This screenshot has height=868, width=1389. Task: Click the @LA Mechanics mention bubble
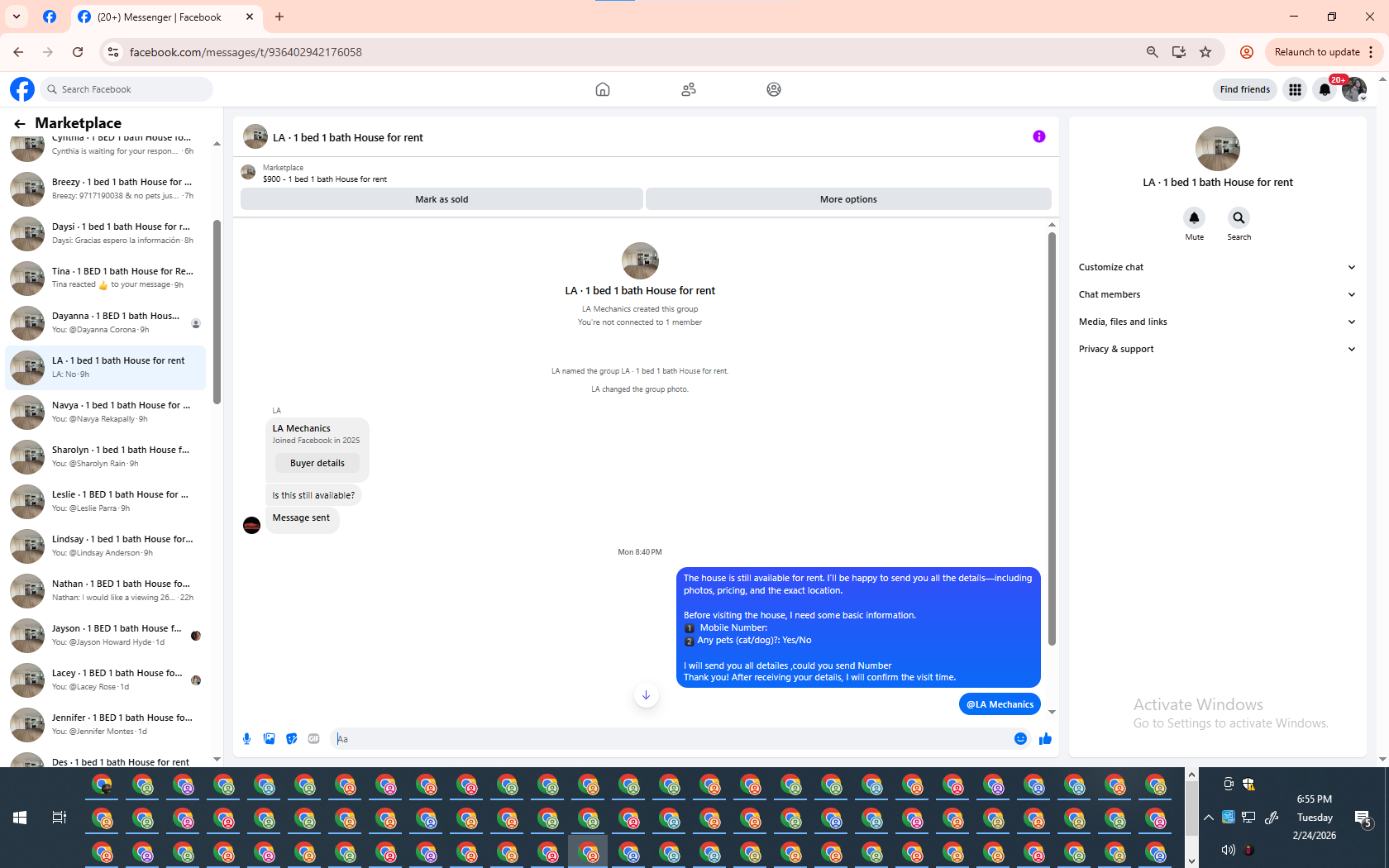pos(1000,704)
